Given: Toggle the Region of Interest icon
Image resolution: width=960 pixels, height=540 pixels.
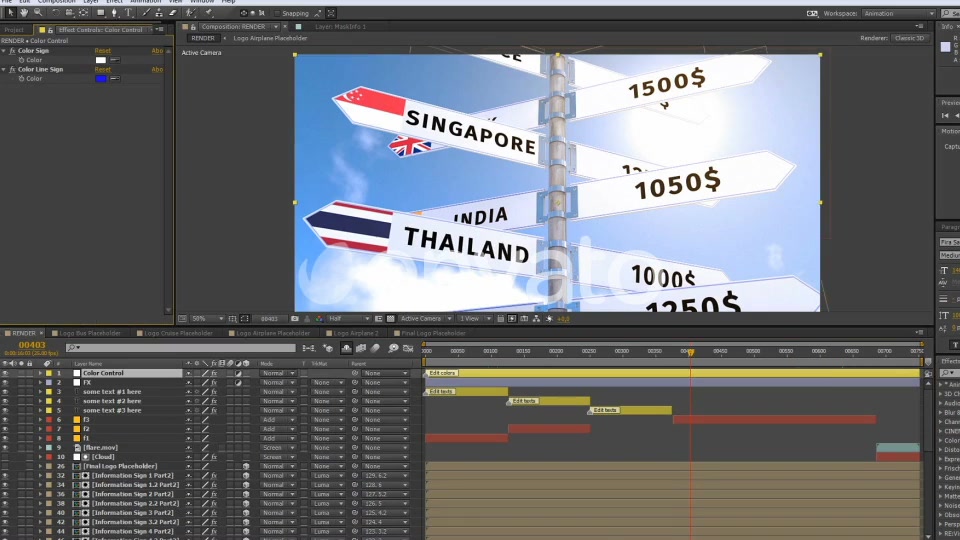Looking at the screenshot, I should (378, 318).
